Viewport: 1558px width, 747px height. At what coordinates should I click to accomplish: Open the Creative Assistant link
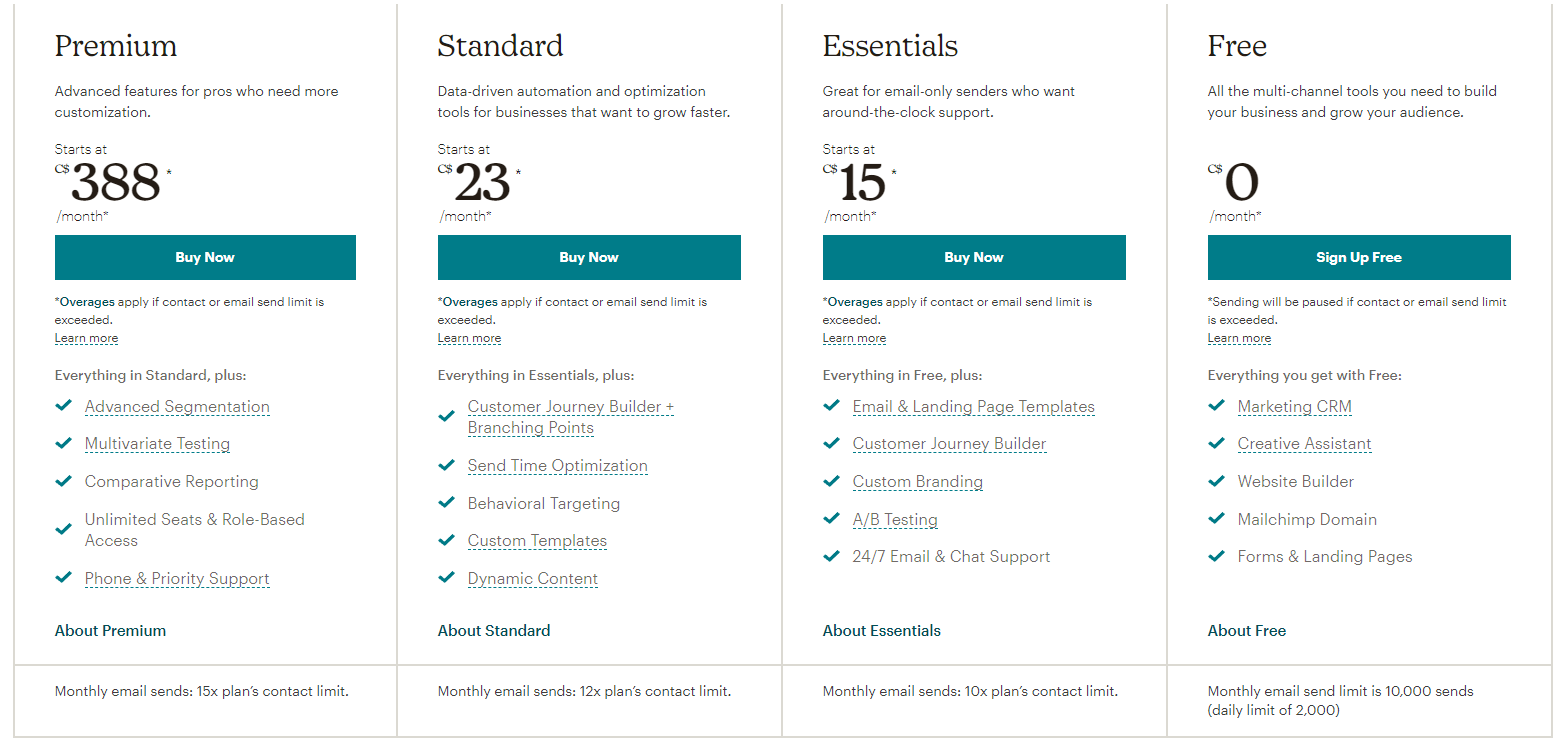(1305, 444)
